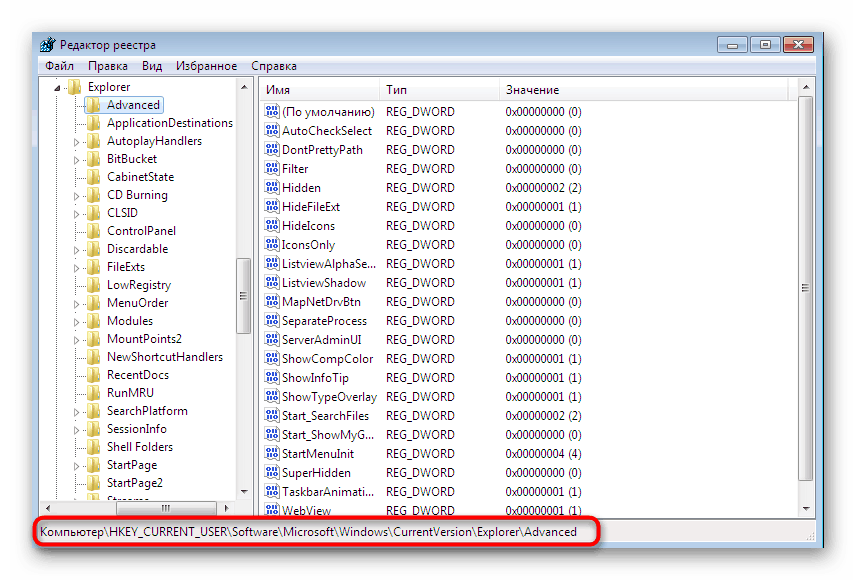Open the Вид menu
This screenshot has width=856, height=580.
click(x=152, y=66)
